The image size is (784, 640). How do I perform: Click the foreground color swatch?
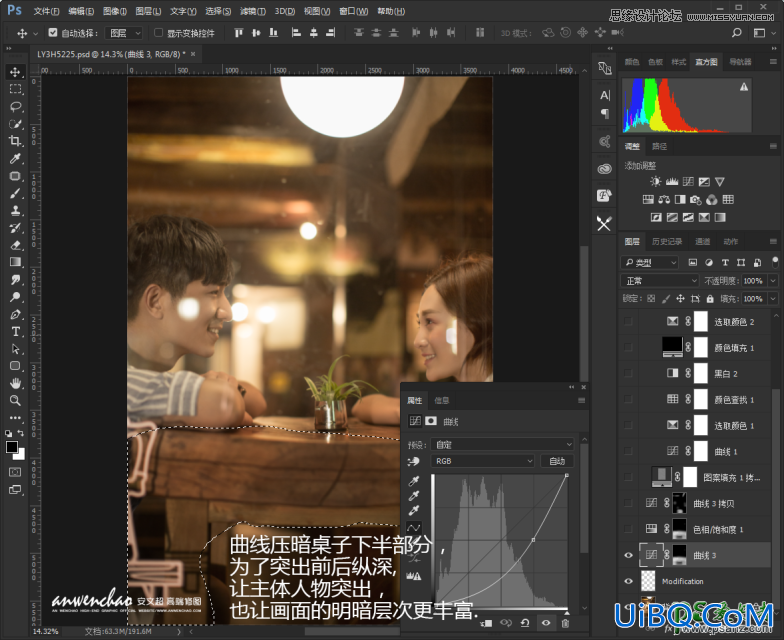12,447
